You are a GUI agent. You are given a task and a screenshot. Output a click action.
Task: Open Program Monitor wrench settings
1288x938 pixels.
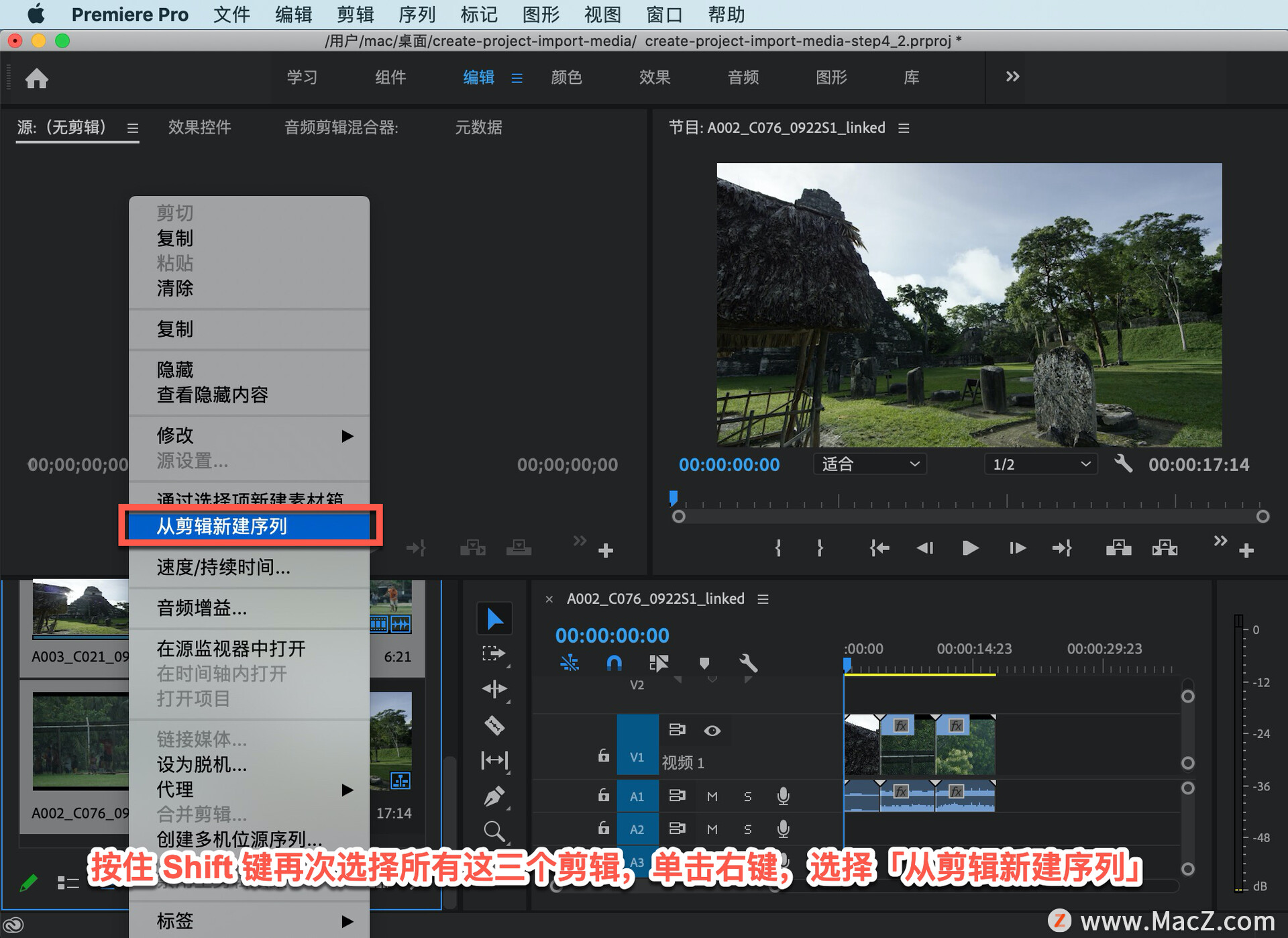(x=1124, y=464)
